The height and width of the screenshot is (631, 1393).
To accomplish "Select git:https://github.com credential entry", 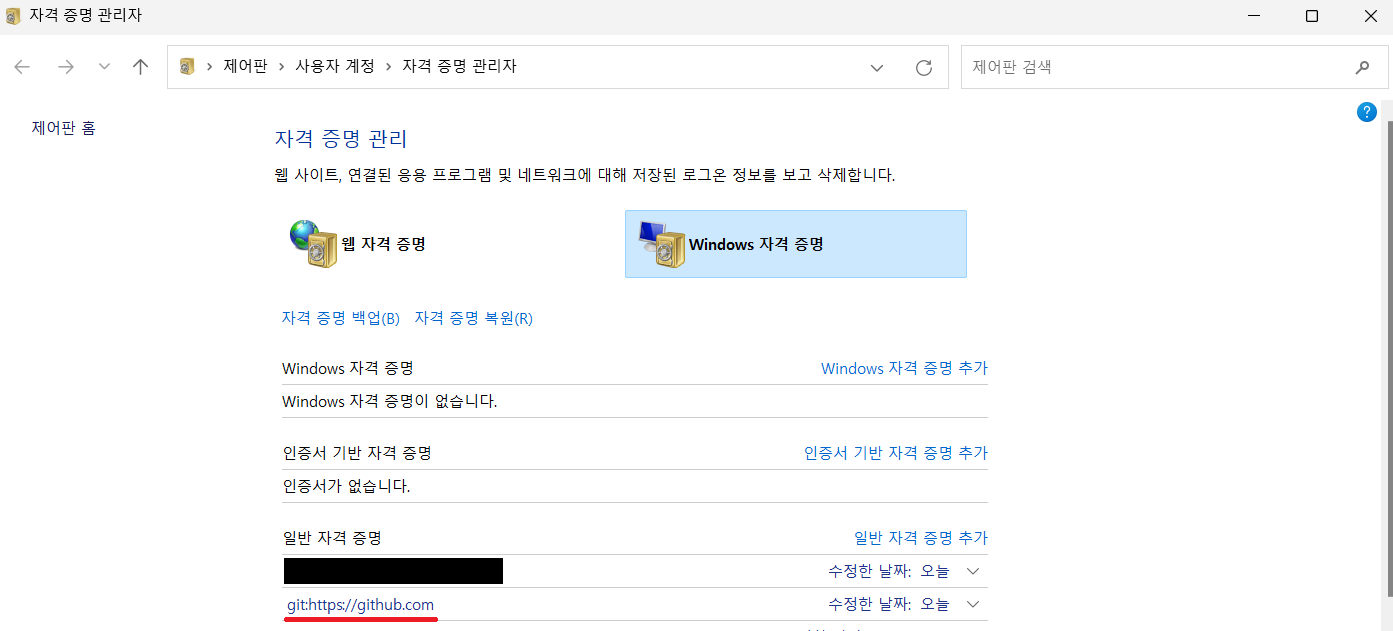I will 360,604.
